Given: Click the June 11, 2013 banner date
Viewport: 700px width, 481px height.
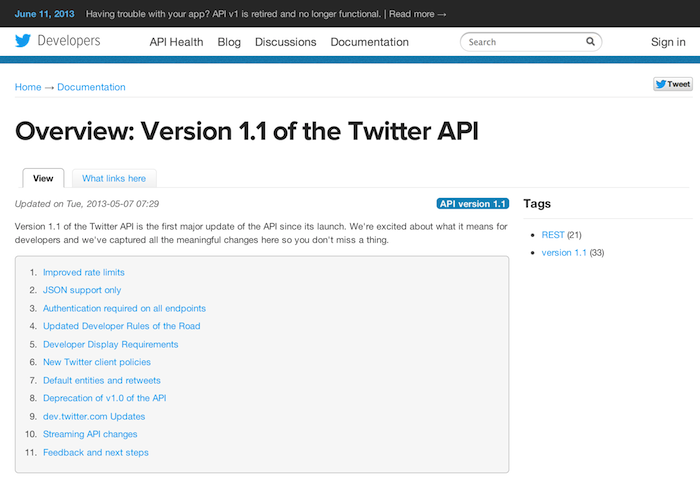Looking at the screenshot, I should tap(44, 14).
